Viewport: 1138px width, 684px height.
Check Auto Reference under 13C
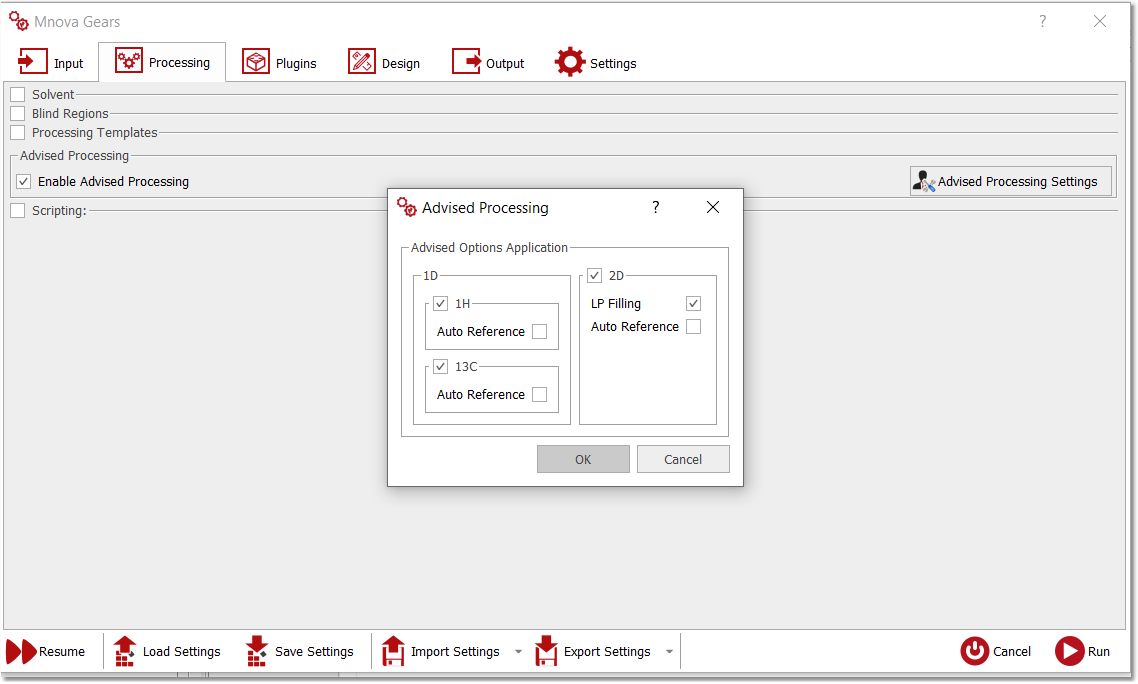(539, 395)
